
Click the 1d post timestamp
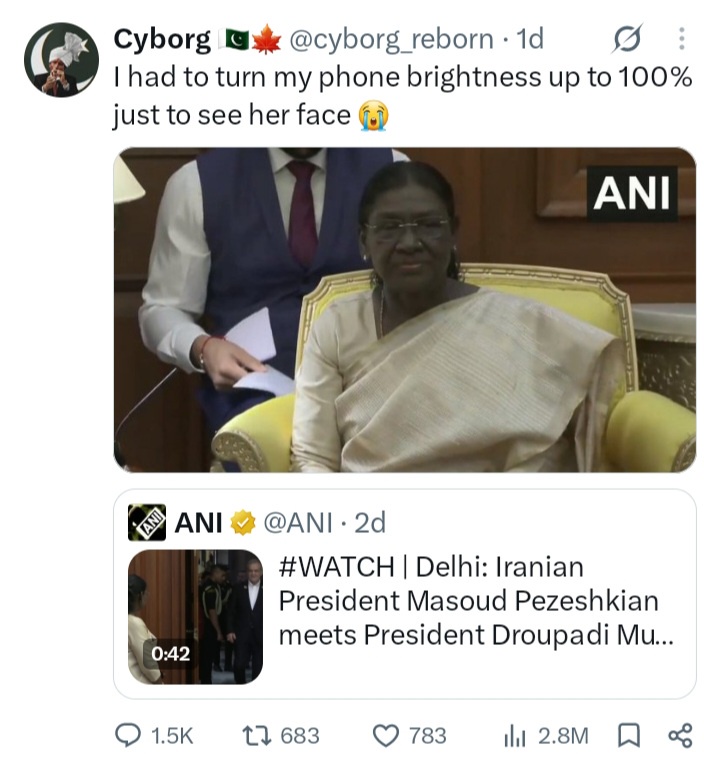[x=530, y=39]
